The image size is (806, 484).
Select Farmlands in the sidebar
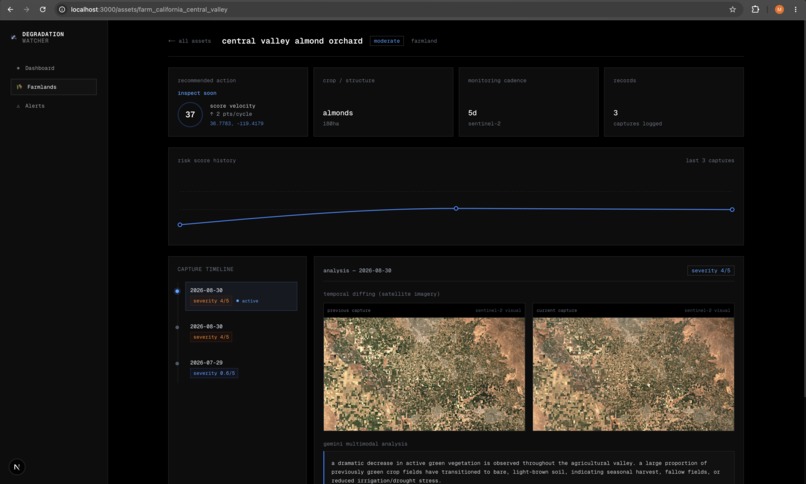click(x=53, y=87)
